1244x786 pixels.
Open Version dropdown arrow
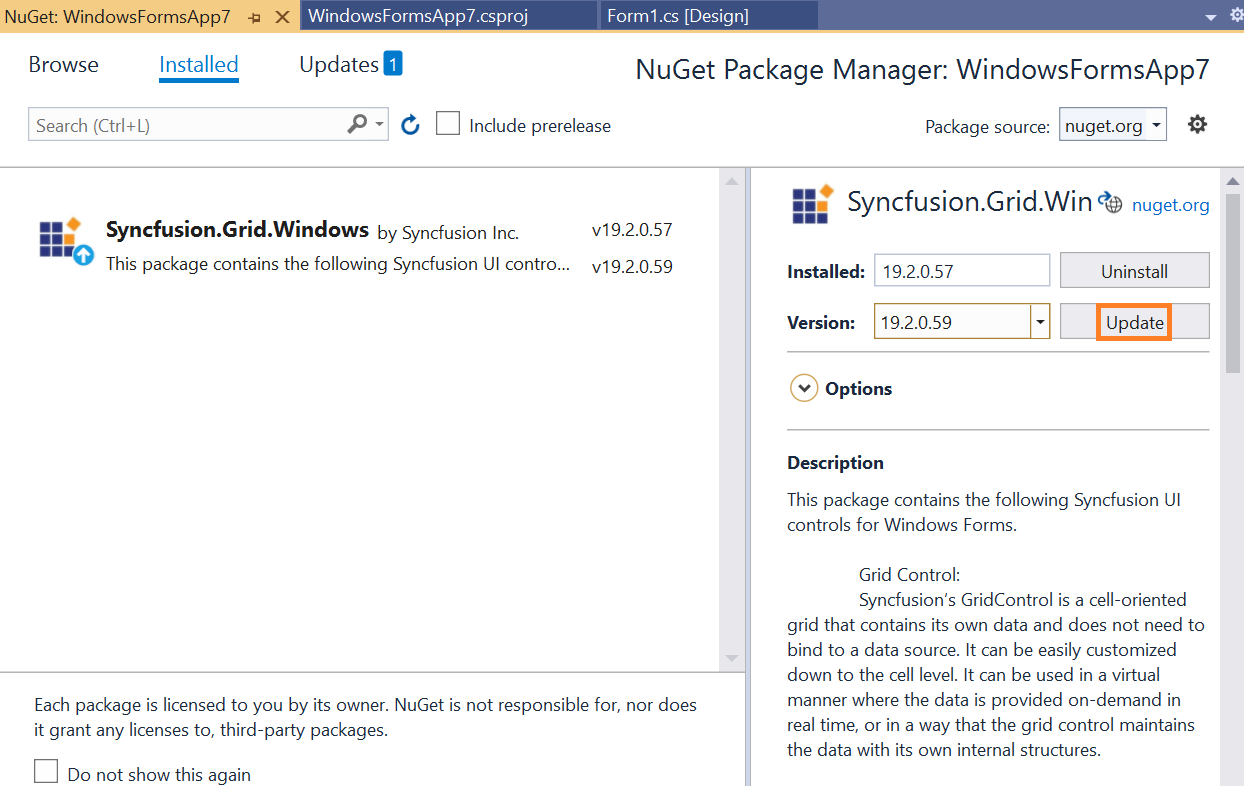(1040, 322)
